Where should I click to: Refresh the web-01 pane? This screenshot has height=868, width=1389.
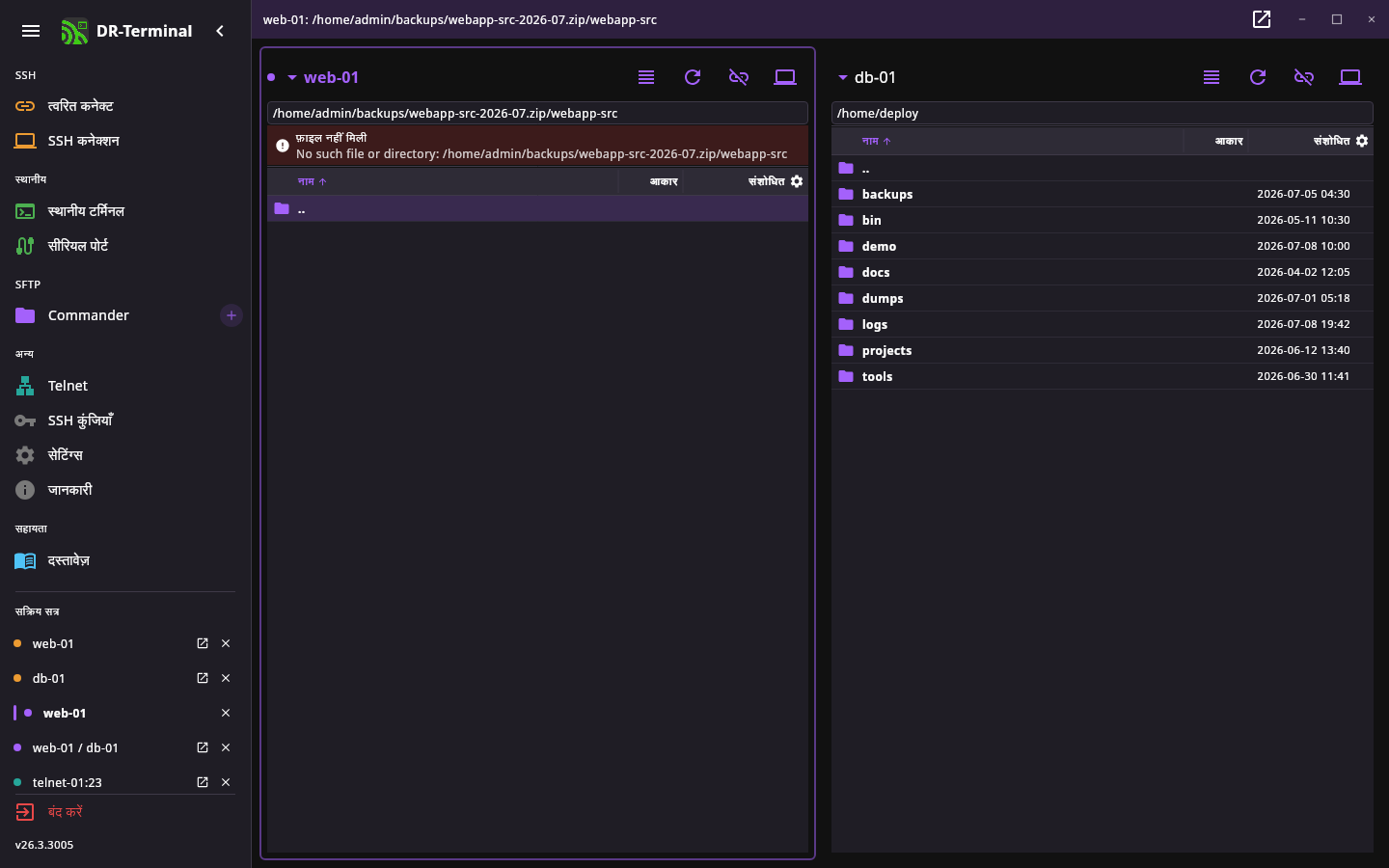coord(693,77)
